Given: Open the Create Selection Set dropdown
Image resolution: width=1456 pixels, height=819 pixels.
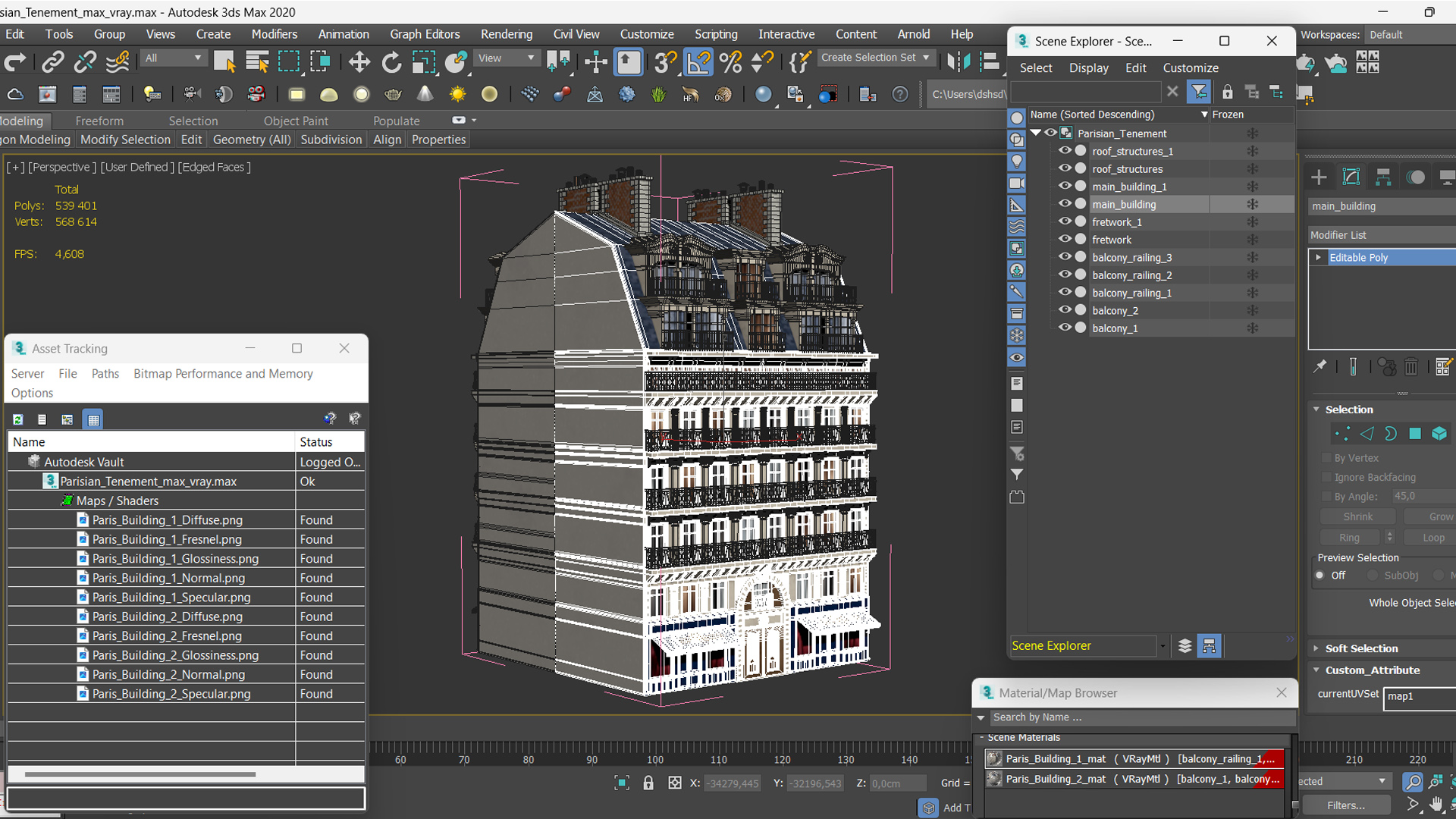Looking at the screenshot, I should pos(876,58).
